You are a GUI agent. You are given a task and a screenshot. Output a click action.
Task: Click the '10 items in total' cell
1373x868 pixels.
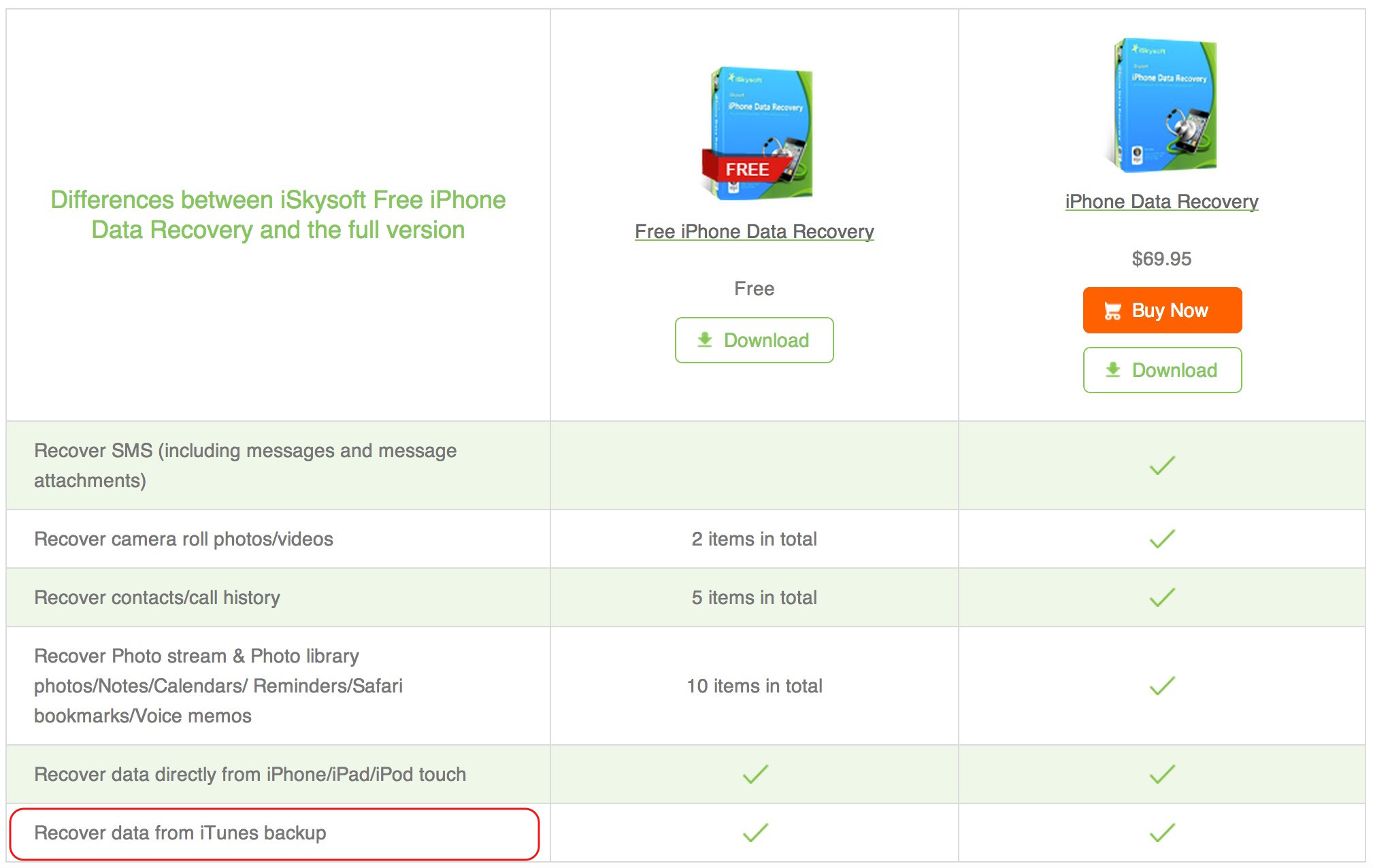[x=754, y=686]
